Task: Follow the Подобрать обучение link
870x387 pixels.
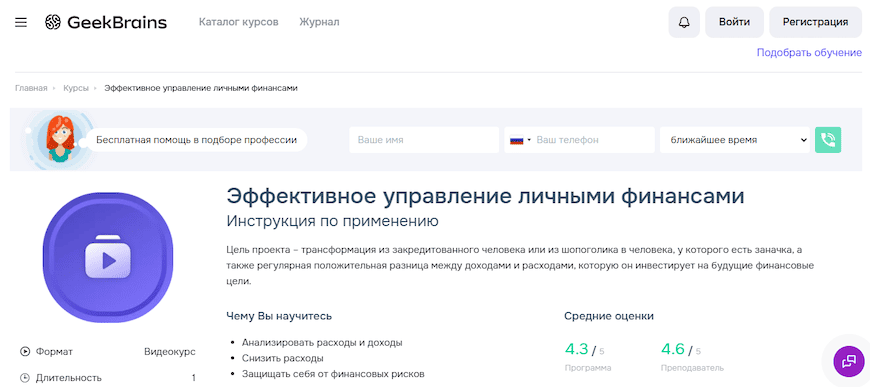Action: [x=810, y=53]
